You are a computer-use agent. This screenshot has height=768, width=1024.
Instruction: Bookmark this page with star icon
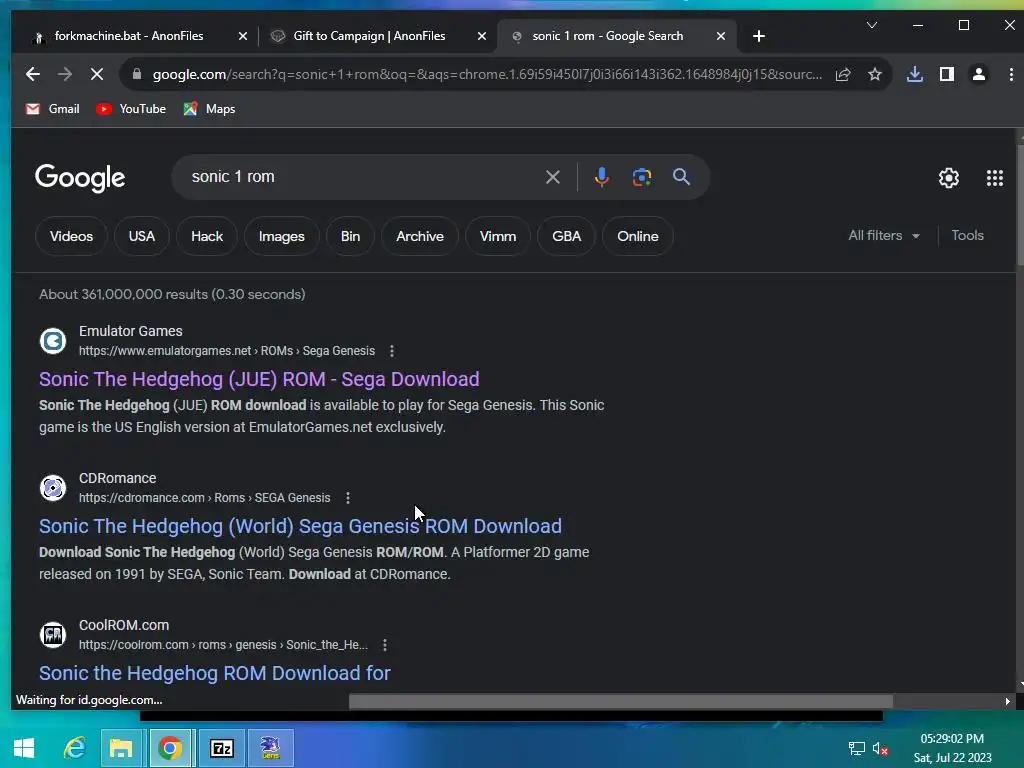tap(874, 74)
